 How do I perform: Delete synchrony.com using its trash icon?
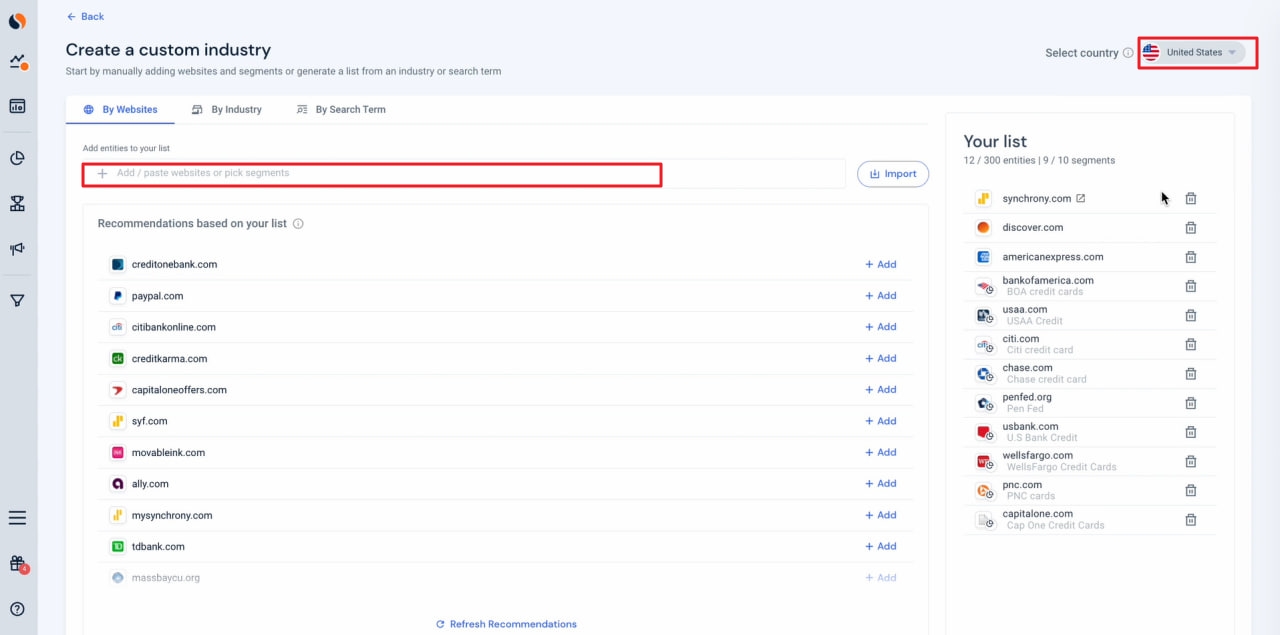pos(1190,198)
